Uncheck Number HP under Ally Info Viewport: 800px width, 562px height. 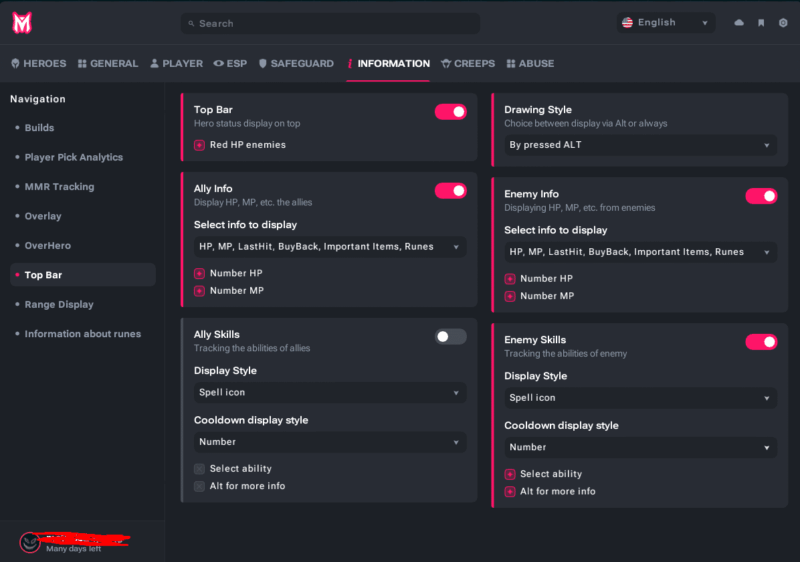point(199,274)
